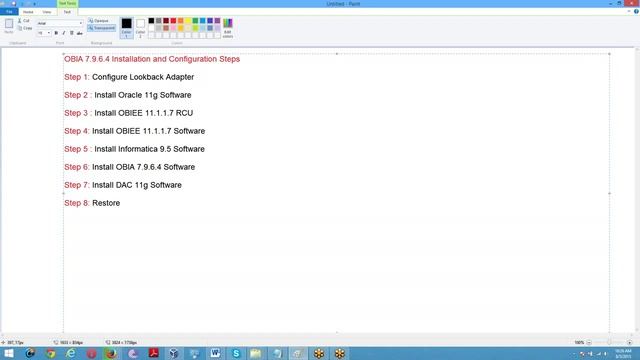640x360 pixels.
Task: Pick the gray color swatch in top row
Action: point(159,20)
